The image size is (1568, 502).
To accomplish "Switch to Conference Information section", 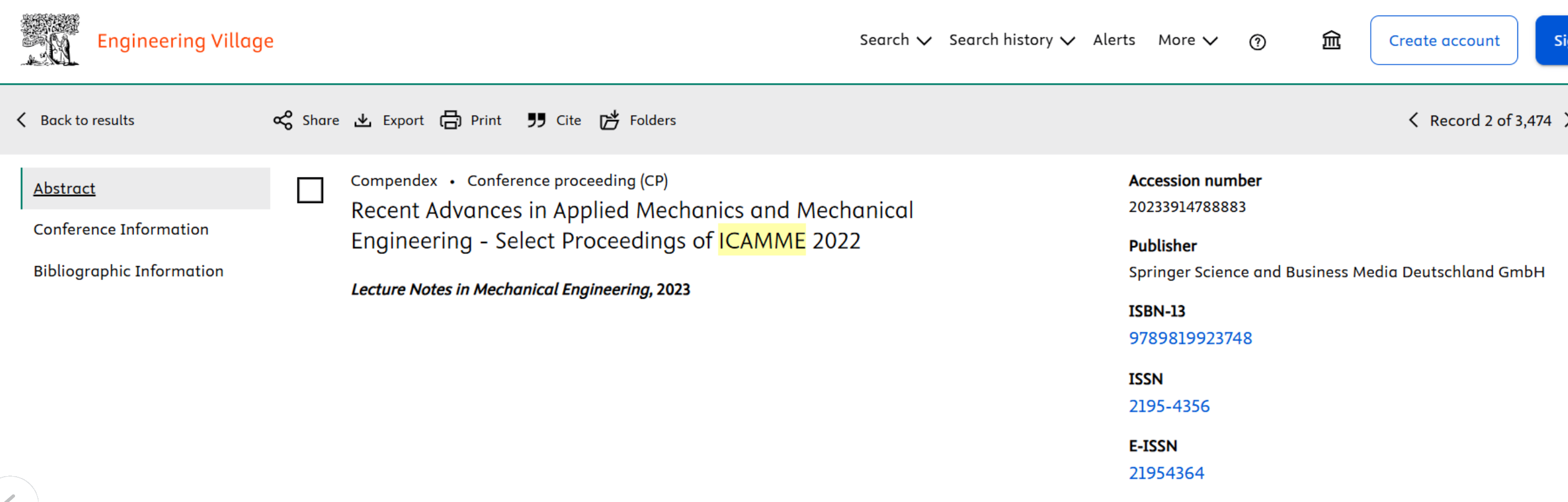I will pyautogui.click(x=120, y=229).
